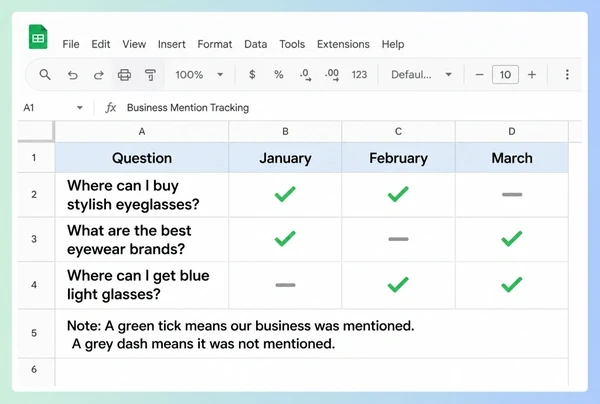This screenshot has height=404, width=600.
Task: Decrease decimal places
Action: 305,75
